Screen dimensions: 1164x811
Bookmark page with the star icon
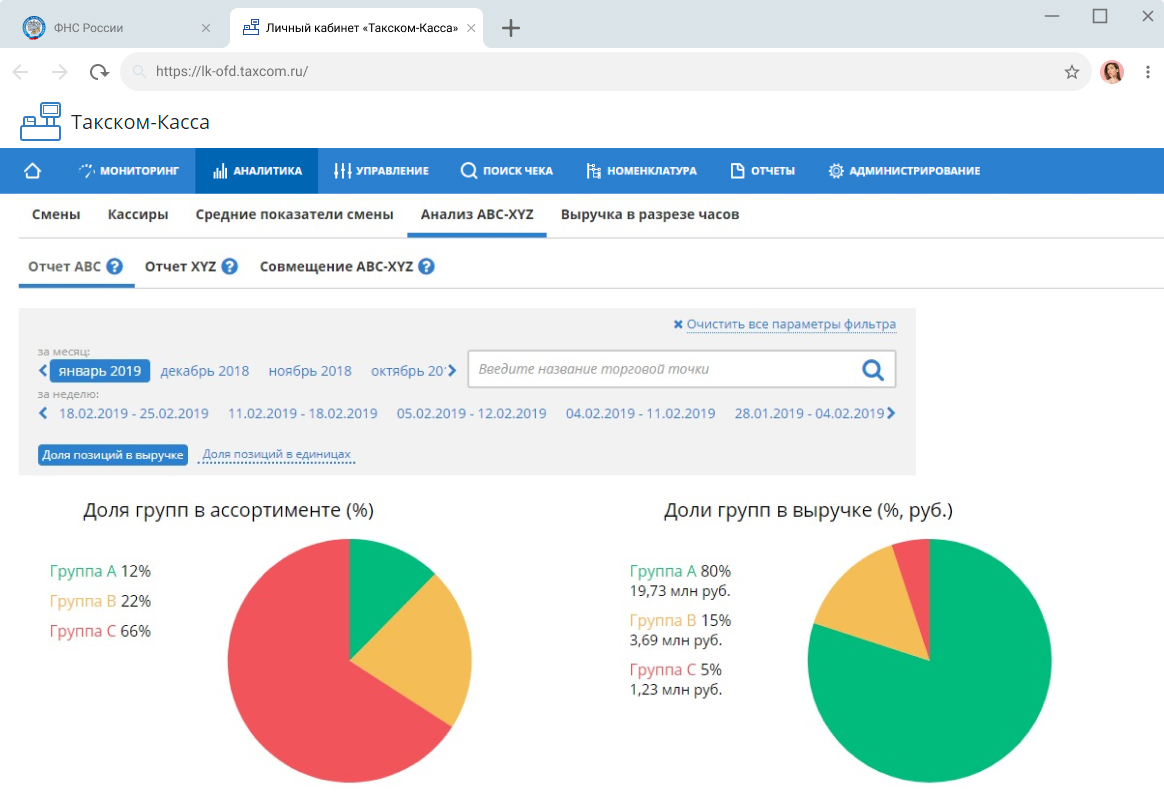coord(1071,72)
